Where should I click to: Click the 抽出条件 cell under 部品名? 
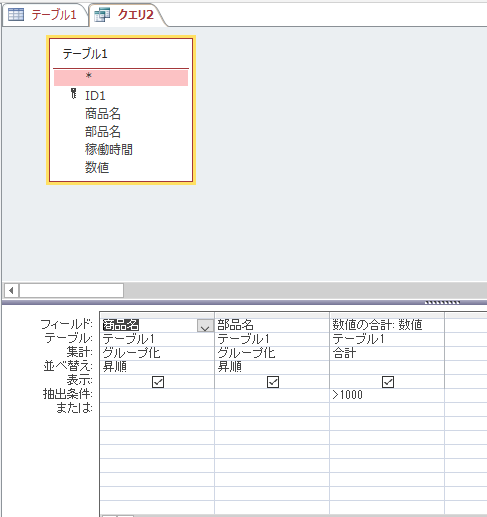coord(272,395)
